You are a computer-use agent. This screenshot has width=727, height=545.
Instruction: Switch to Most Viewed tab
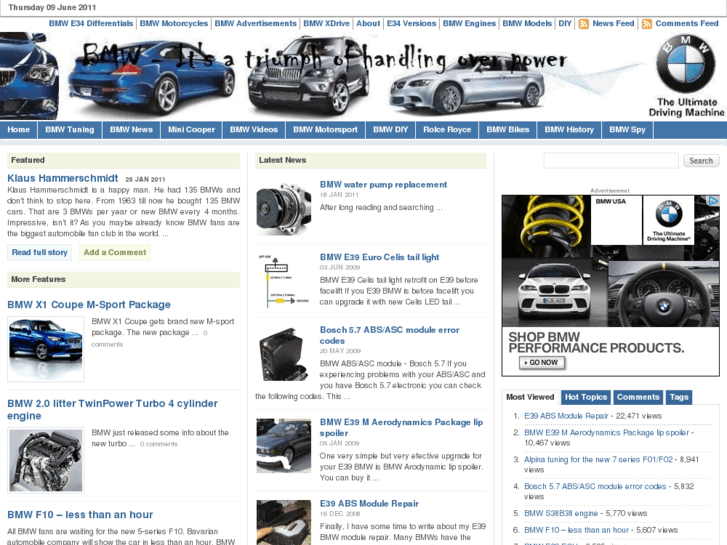click(x=530, y=397)
